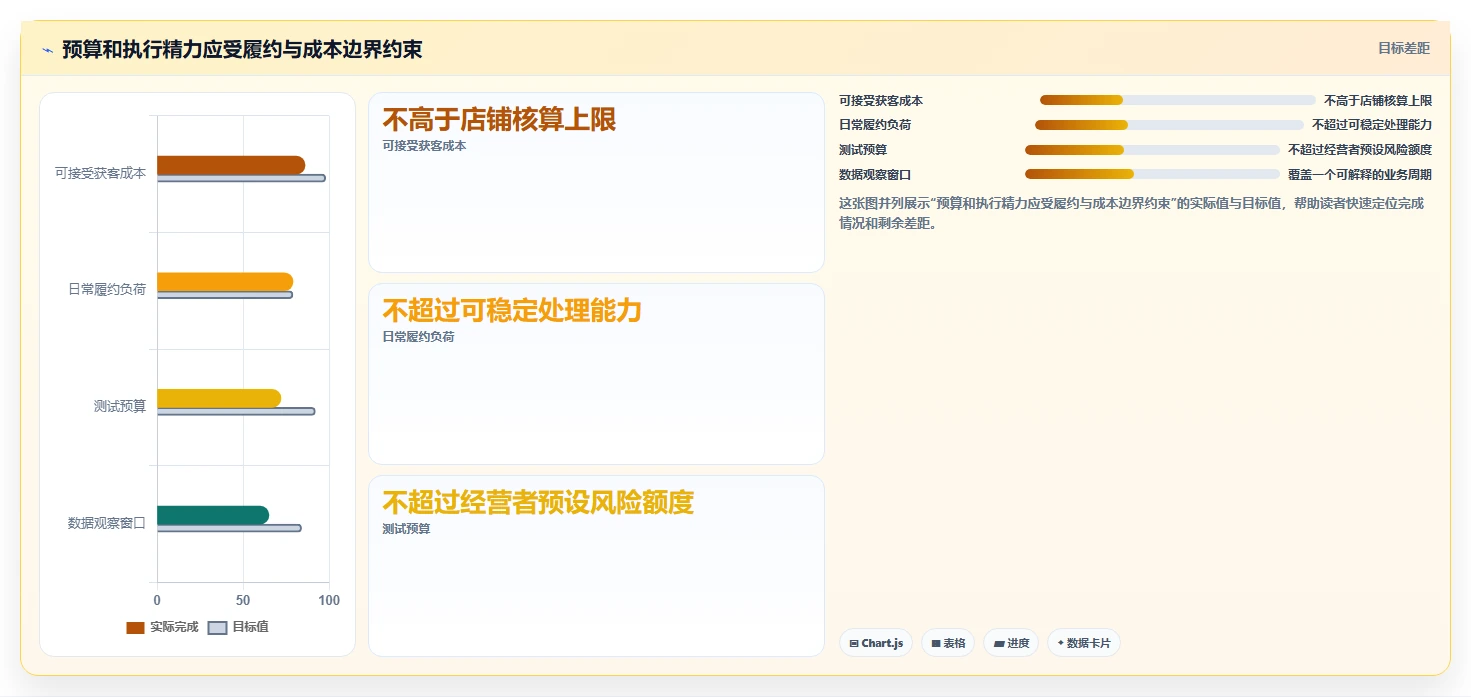Click the grey target bar under 数据观察窗口

pos(229,528)
